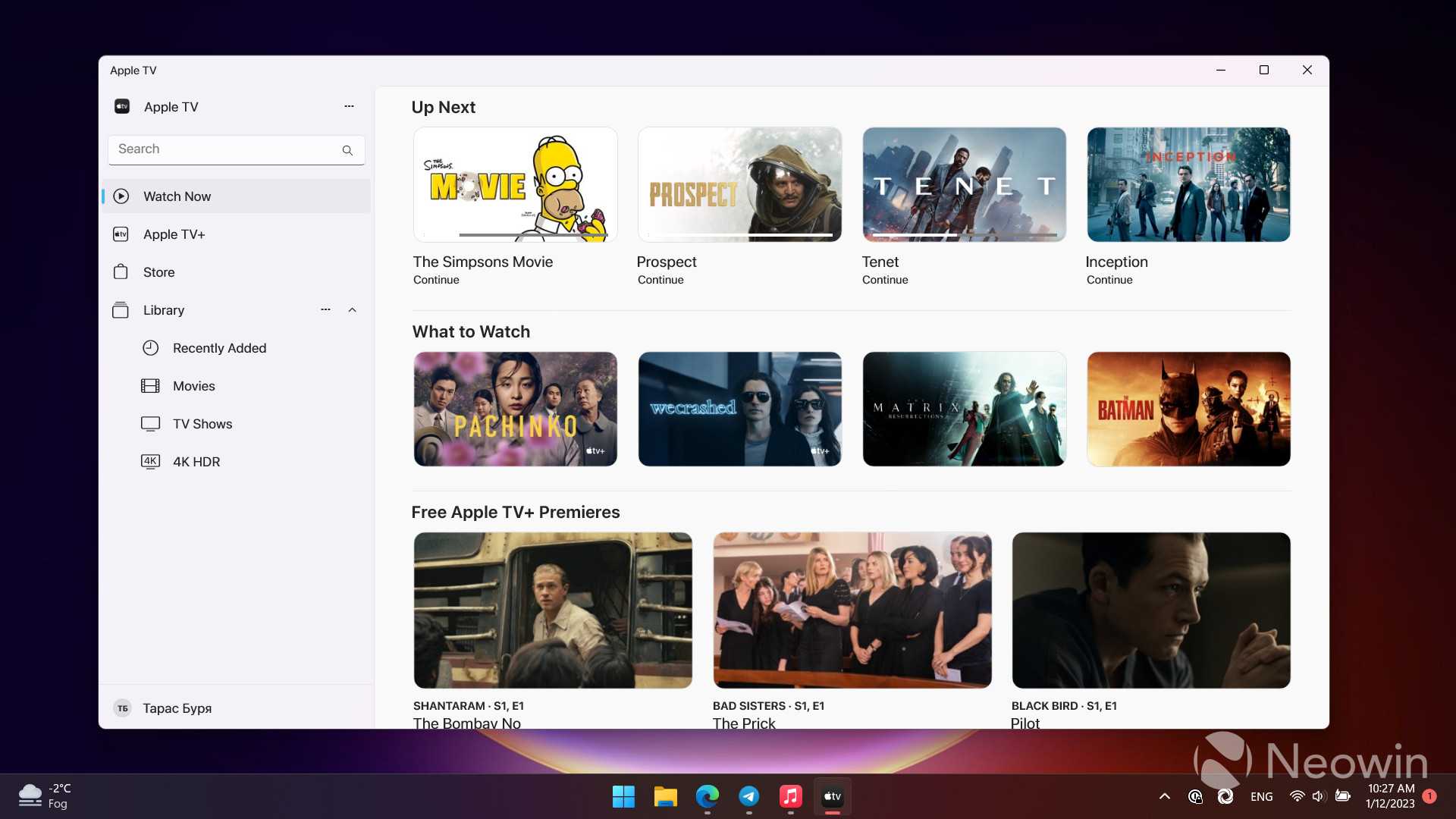
Task: Click the Apple TV taskbar icon
Action: point(833,796)
